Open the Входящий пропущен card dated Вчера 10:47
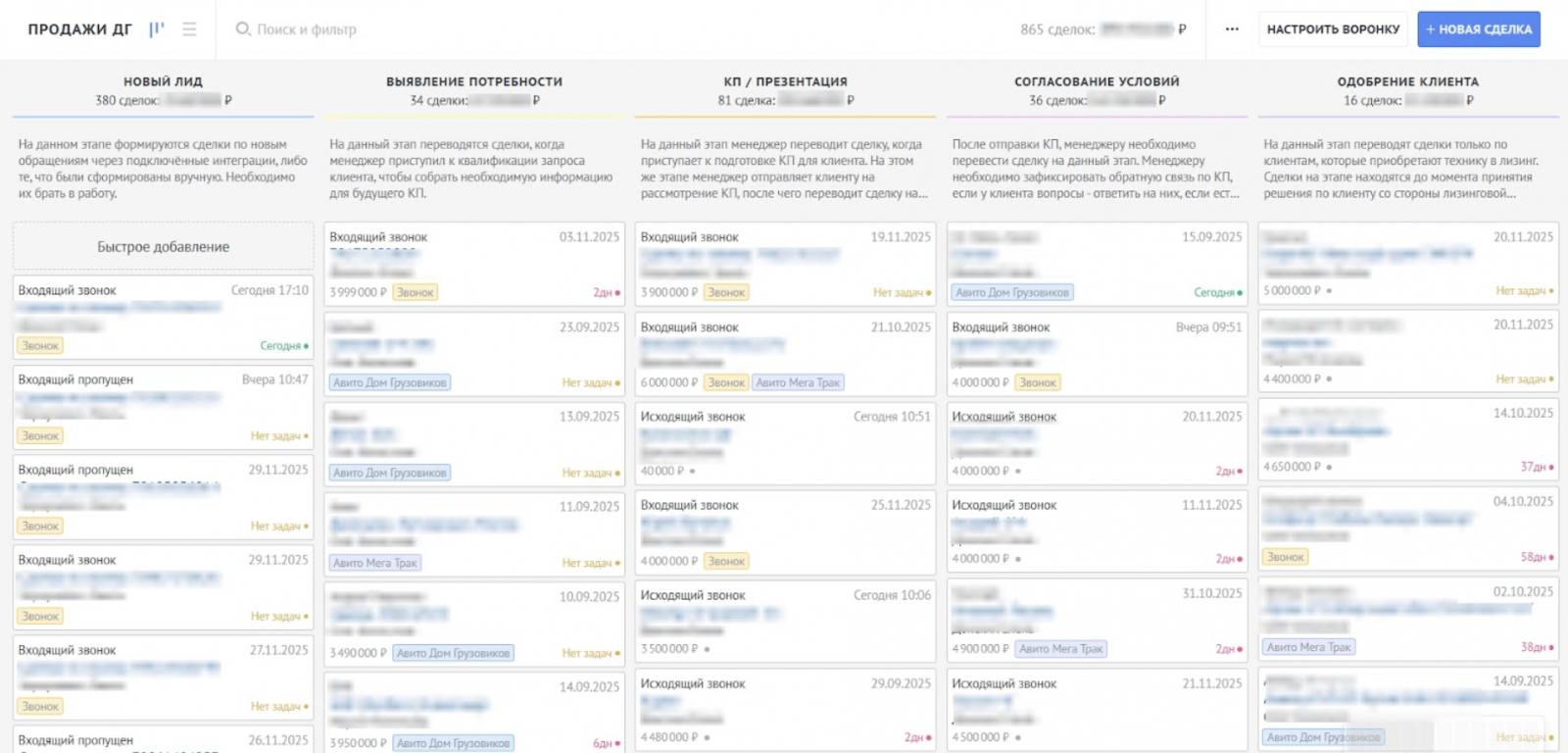This screenshot has height=753, width=1568. click(x=163, y=407)
